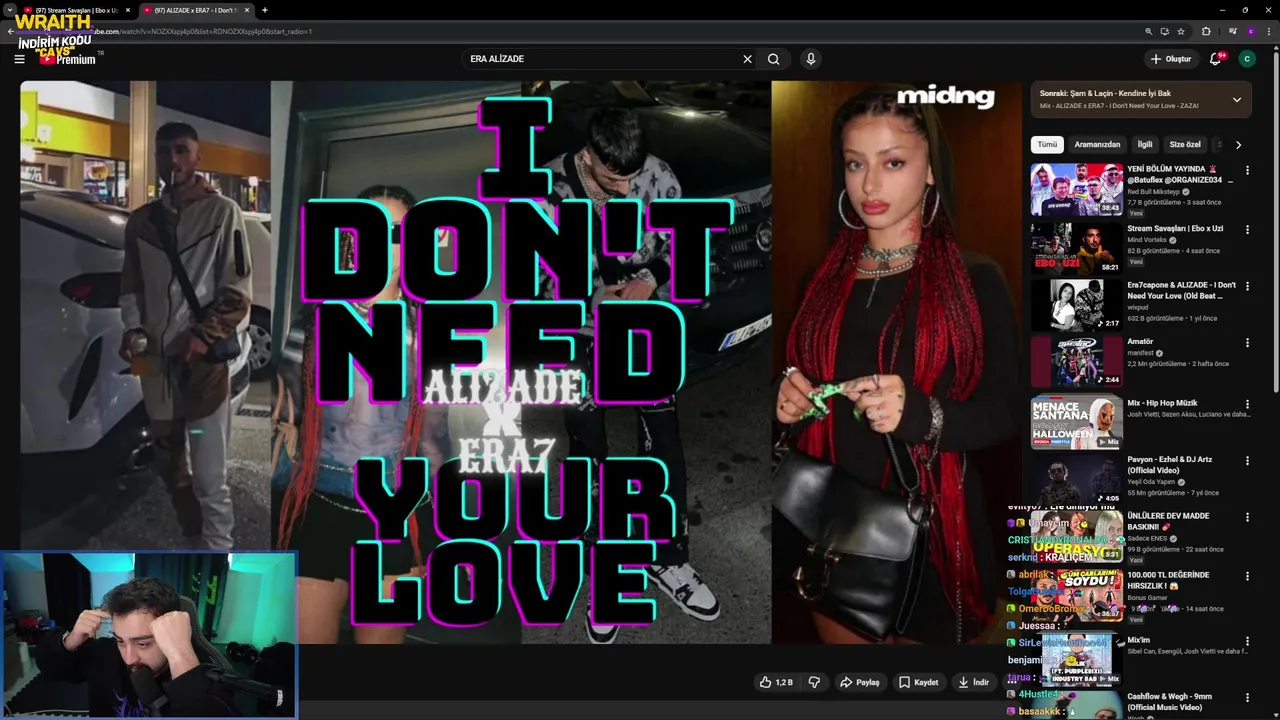Screen dimensions: 1280x720
Task: Select the Tümü filter chip
Action: point(1047,144)
